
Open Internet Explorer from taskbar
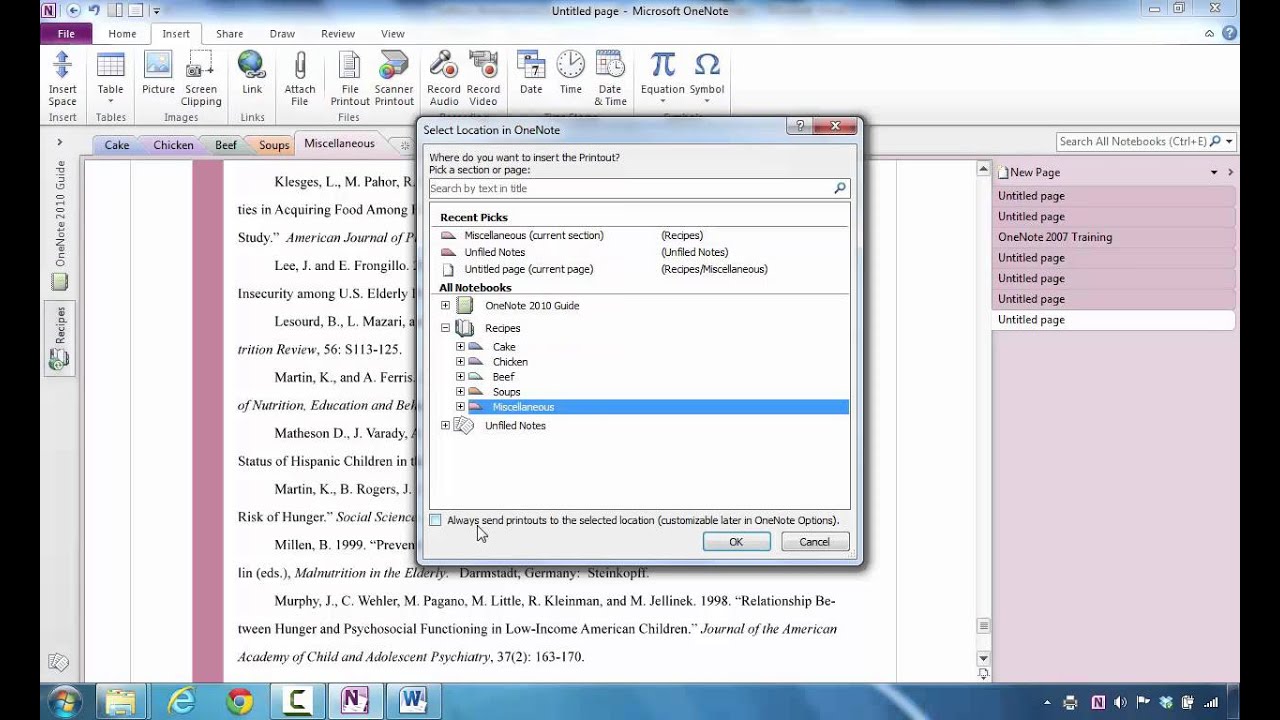[x=182, y=701]
